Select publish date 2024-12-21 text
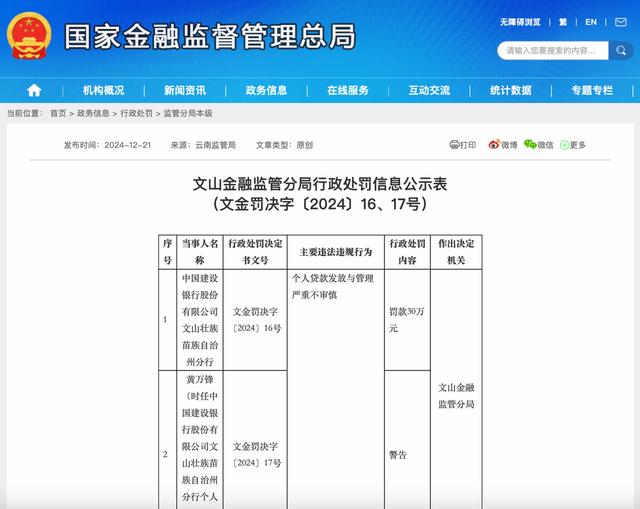Screen dimensions: 640x509 click(x=127, y=145)
